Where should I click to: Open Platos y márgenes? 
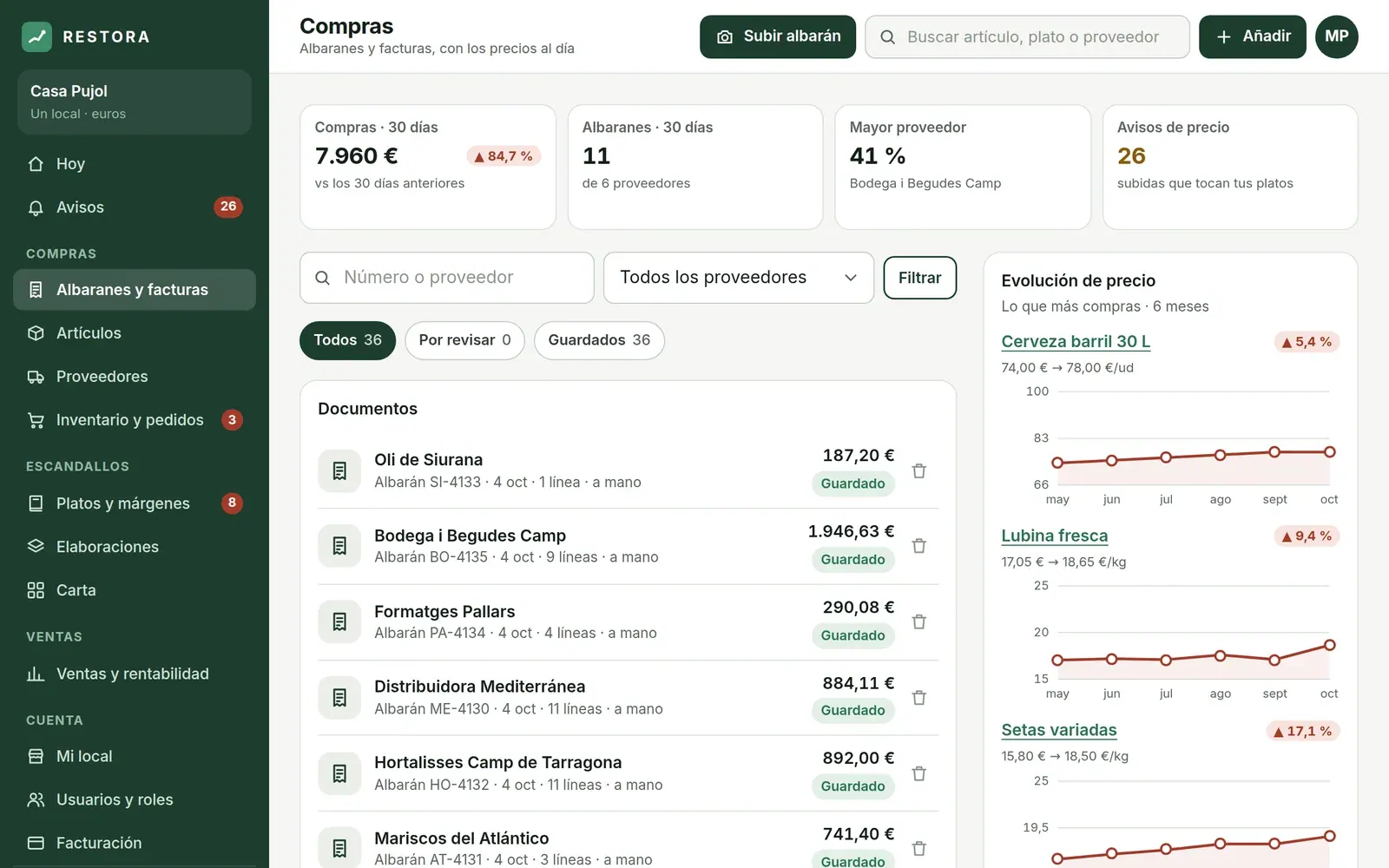135,503
